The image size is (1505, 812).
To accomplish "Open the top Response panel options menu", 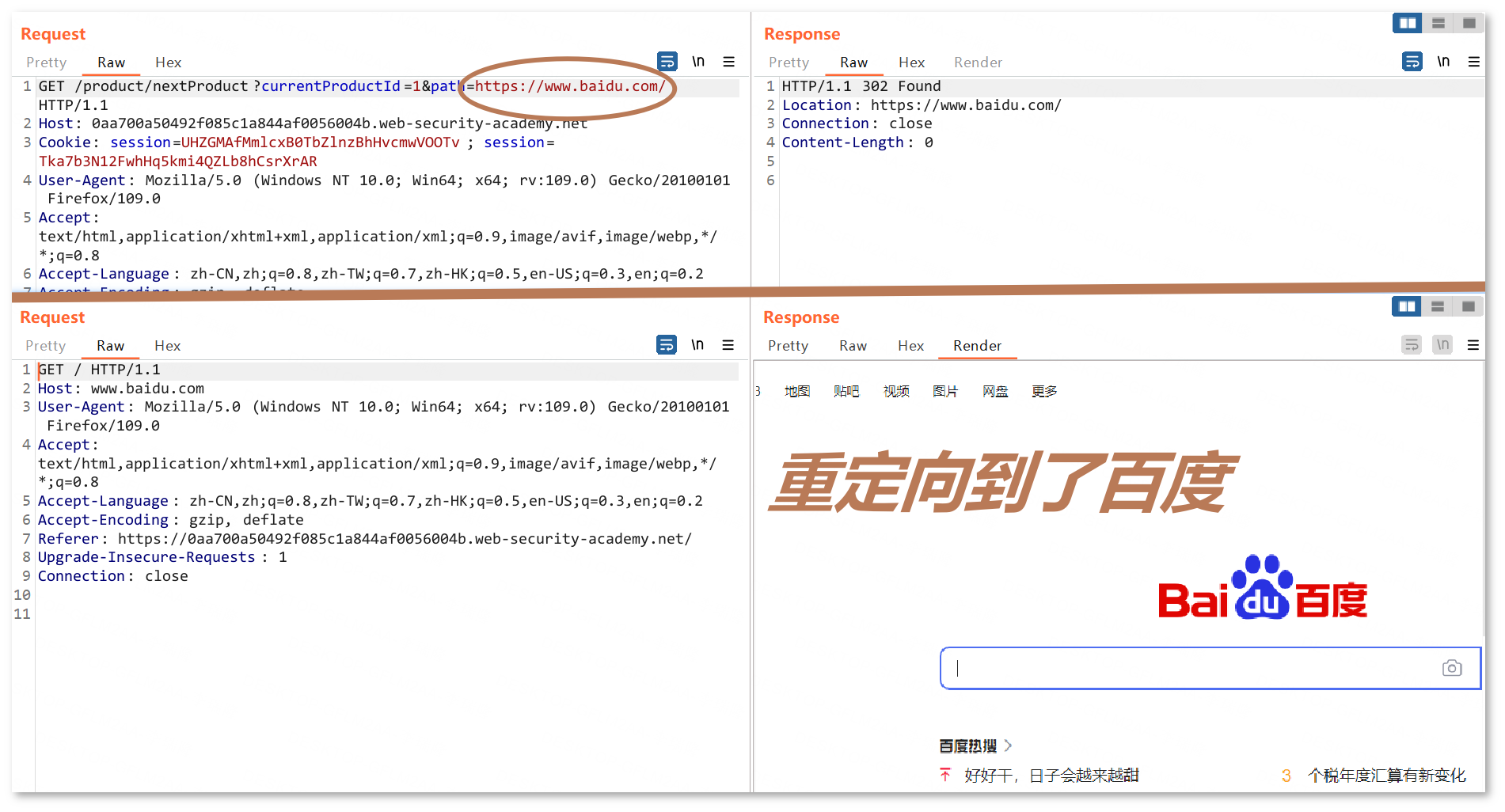I will (1473, 61).
